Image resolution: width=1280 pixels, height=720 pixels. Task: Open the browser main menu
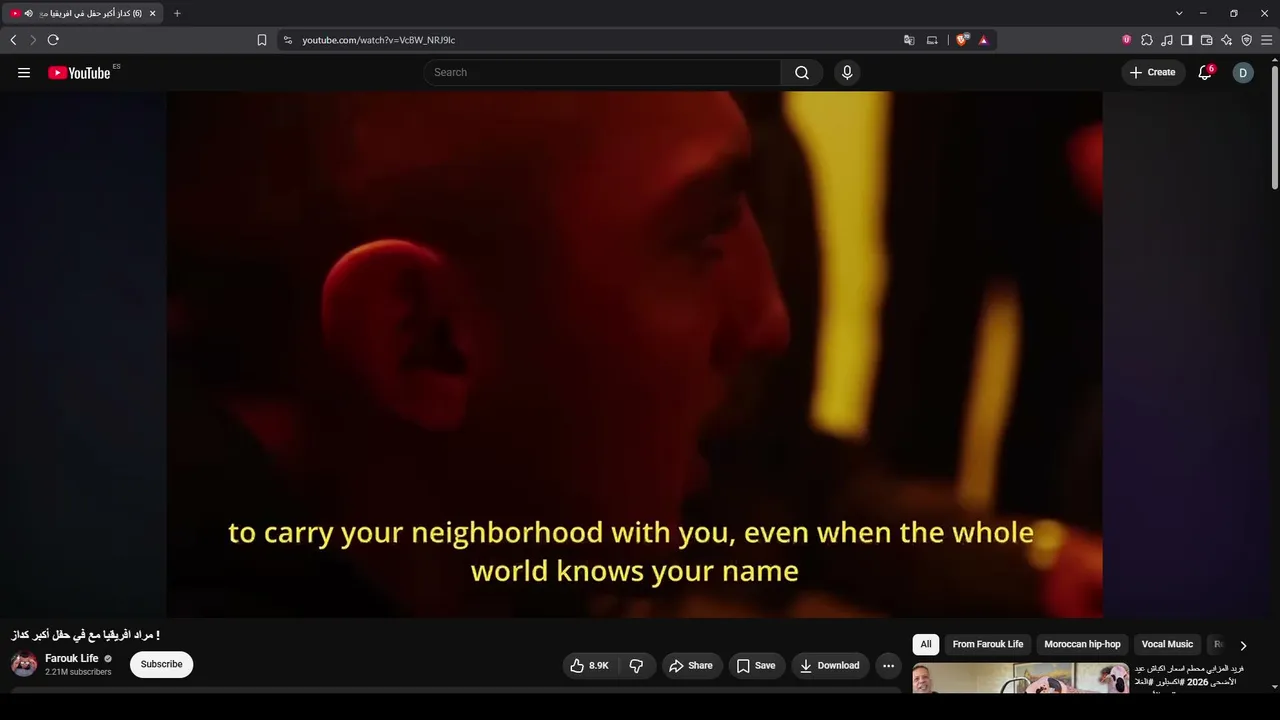click(1267, 40)
